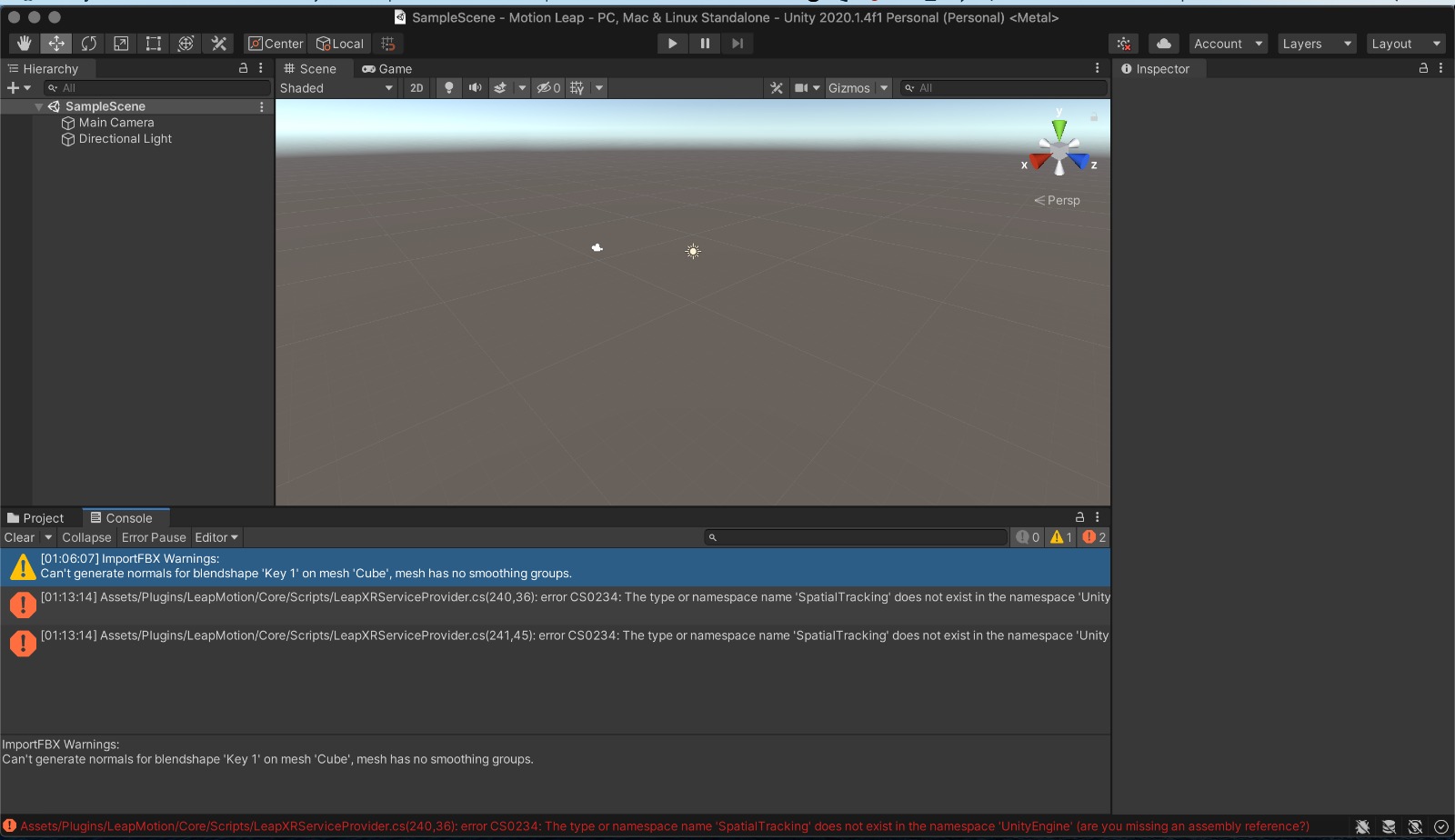Collapse SampleScene in Hierarchy
The width and height of the screenshot is (1455, 840).
[39, 107]
